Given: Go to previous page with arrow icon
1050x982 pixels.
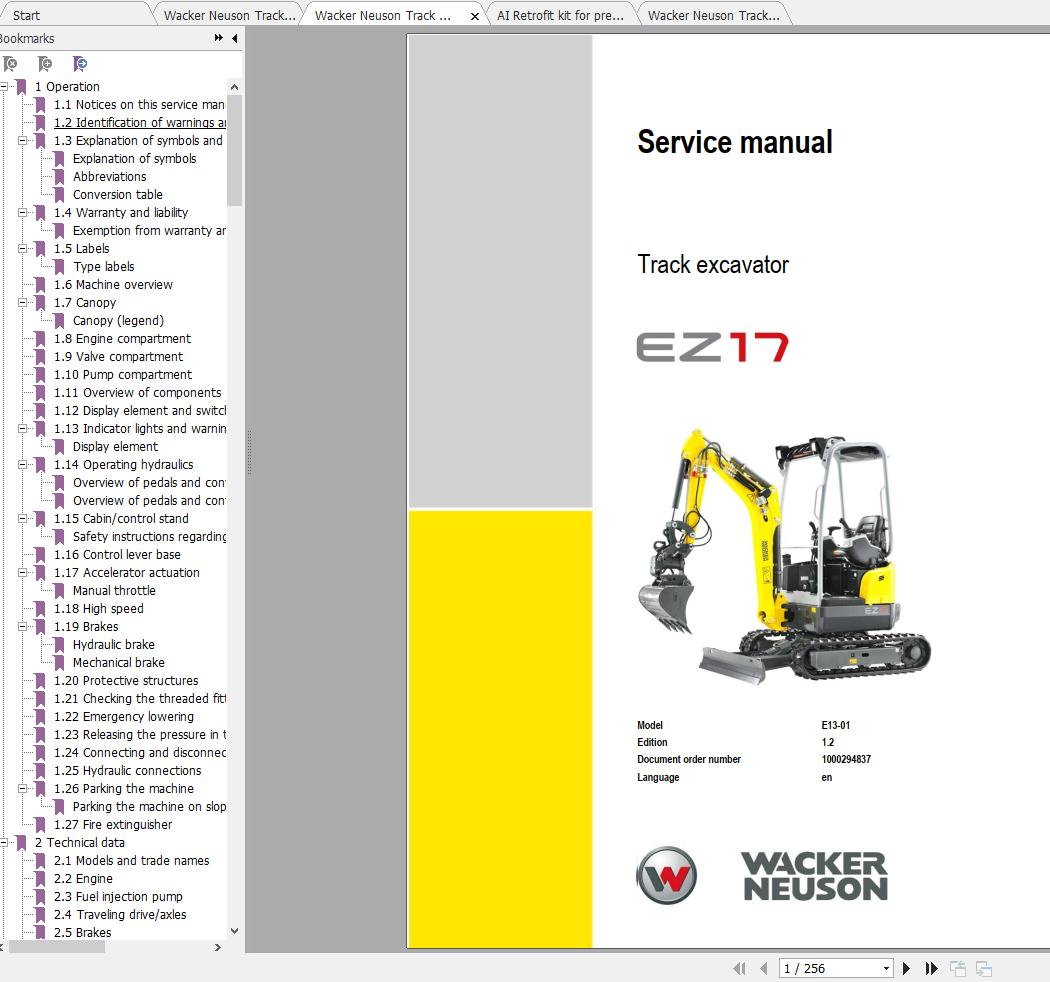Looking at the screenshot, I should pyautogui.click(x=764, y=968).
